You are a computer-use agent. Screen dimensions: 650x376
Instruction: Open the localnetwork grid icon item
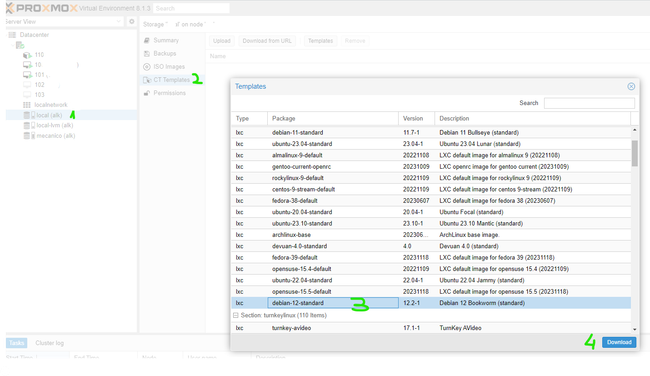click(27, 105)
